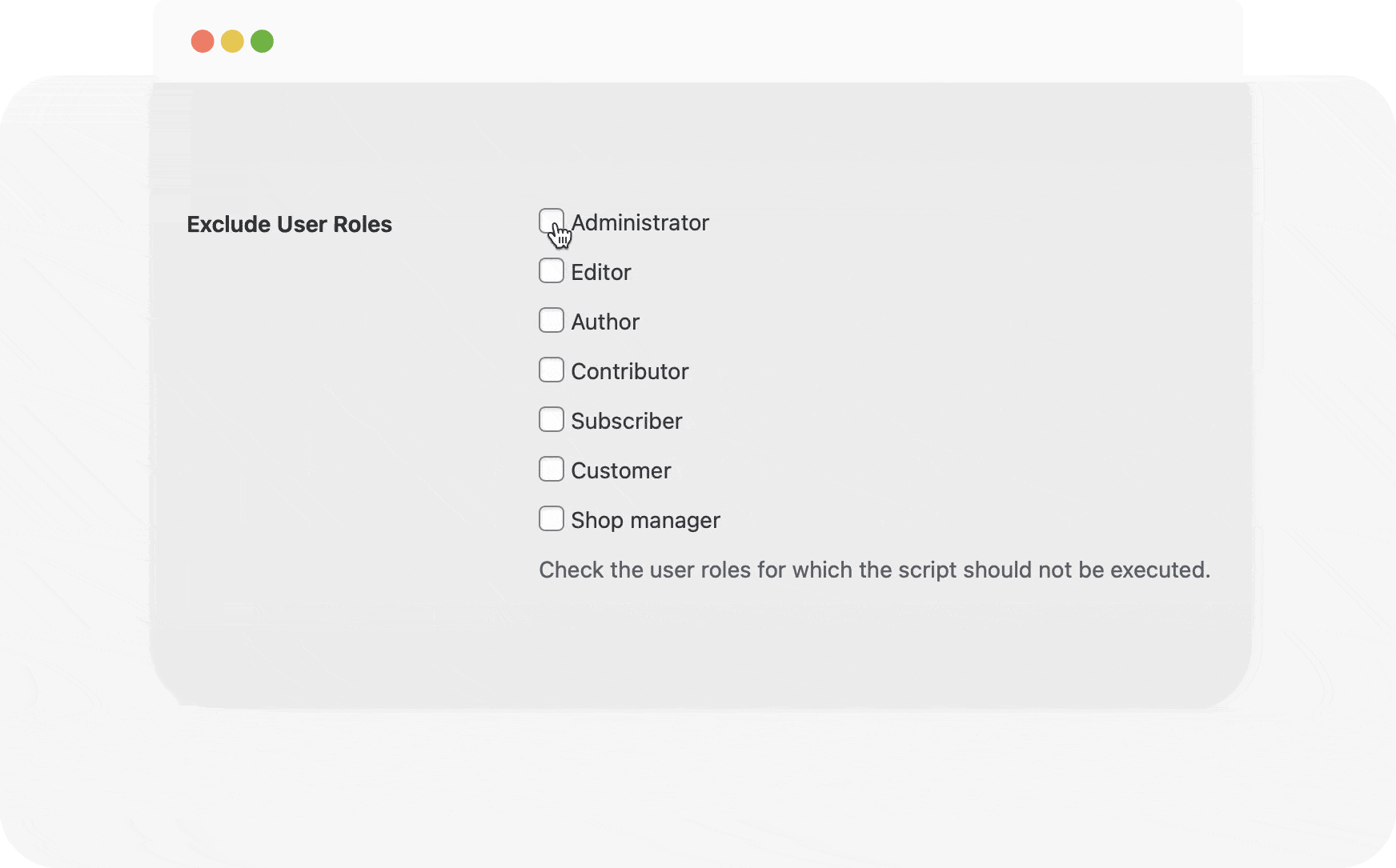Click the yellow minimize window dot

(x=232, y=41)
